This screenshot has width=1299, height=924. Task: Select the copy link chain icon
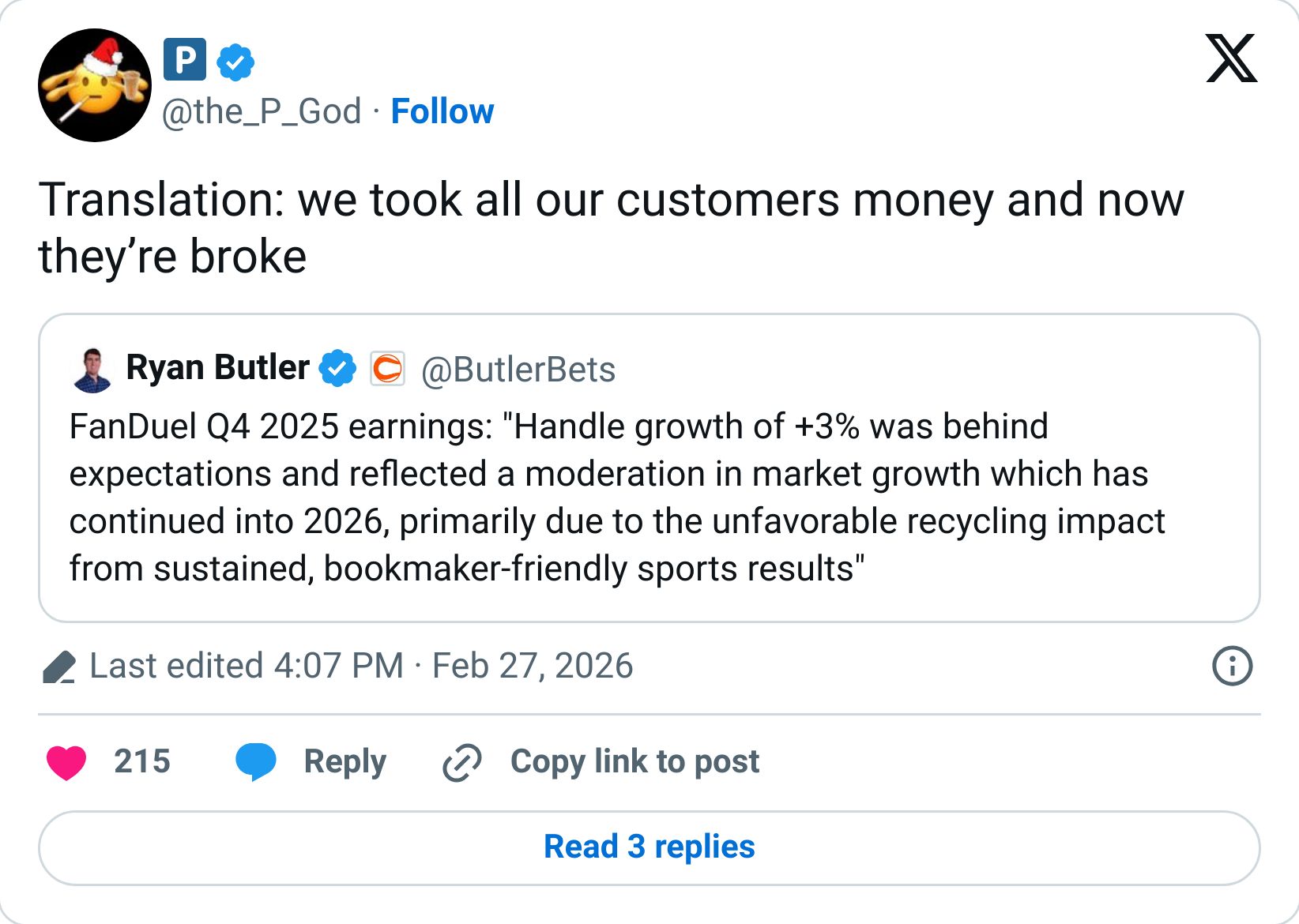tap(461, 761)
